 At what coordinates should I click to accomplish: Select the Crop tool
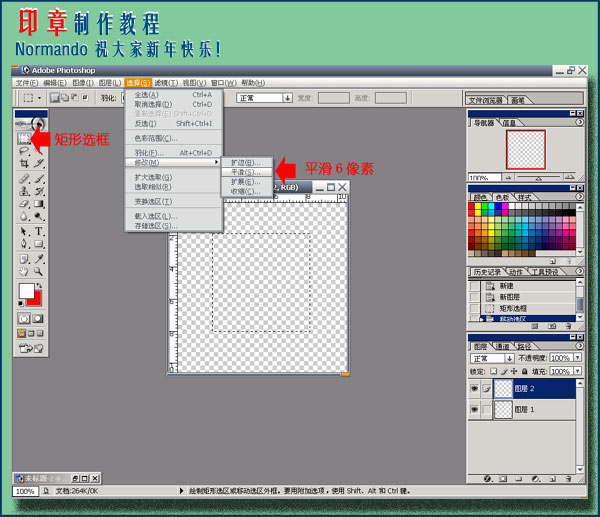coord(24,163)
